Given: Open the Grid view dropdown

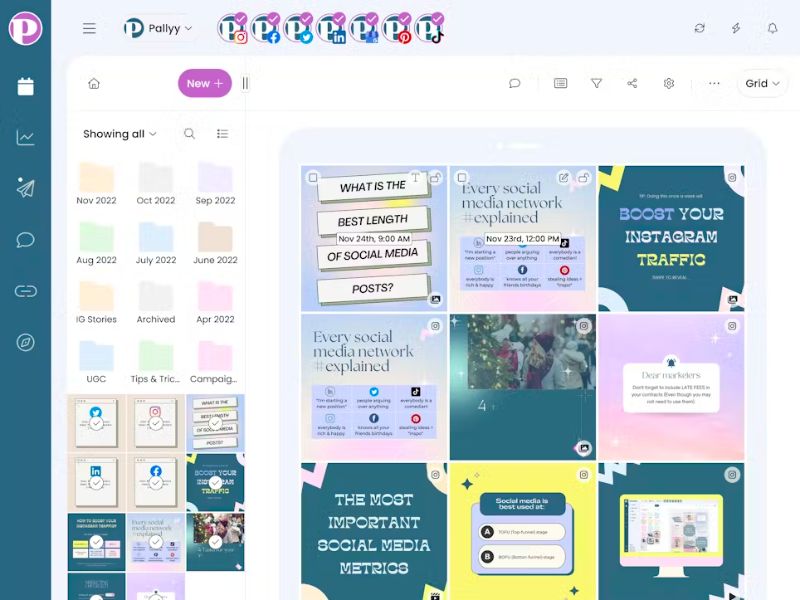Looking at the screenshot, I should click(x=762, y=84).
